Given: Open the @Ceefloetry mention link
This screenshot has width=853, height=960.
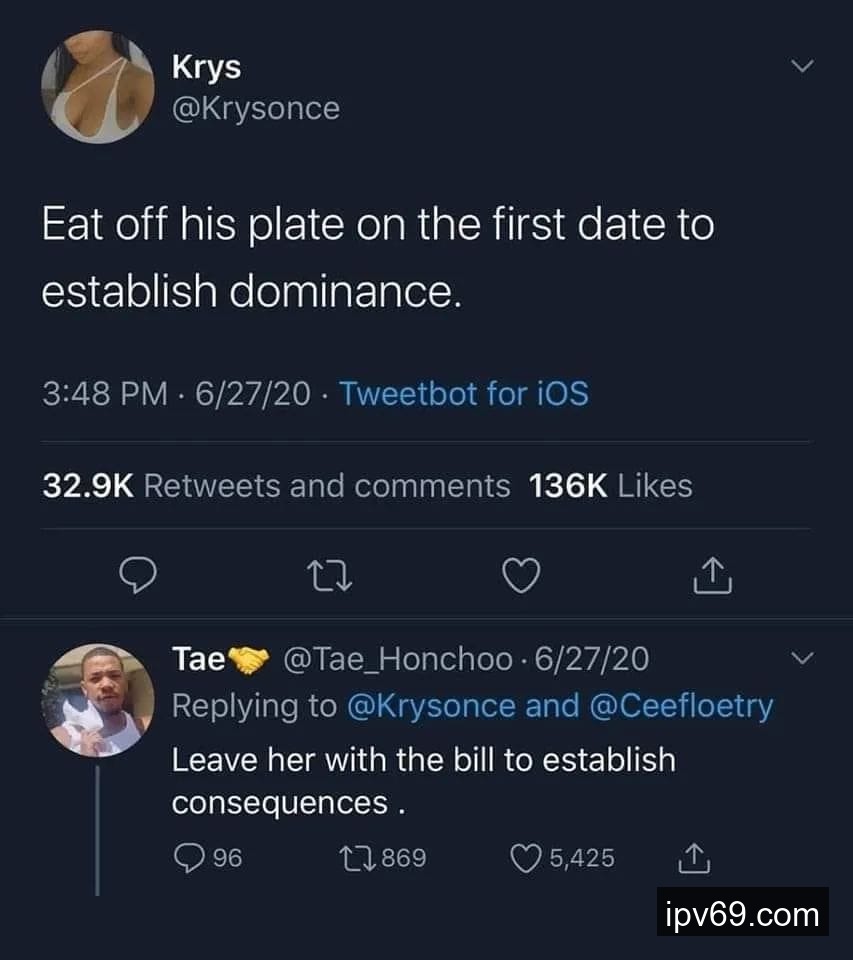Looking at the screenshot, I should click(686, 706).
